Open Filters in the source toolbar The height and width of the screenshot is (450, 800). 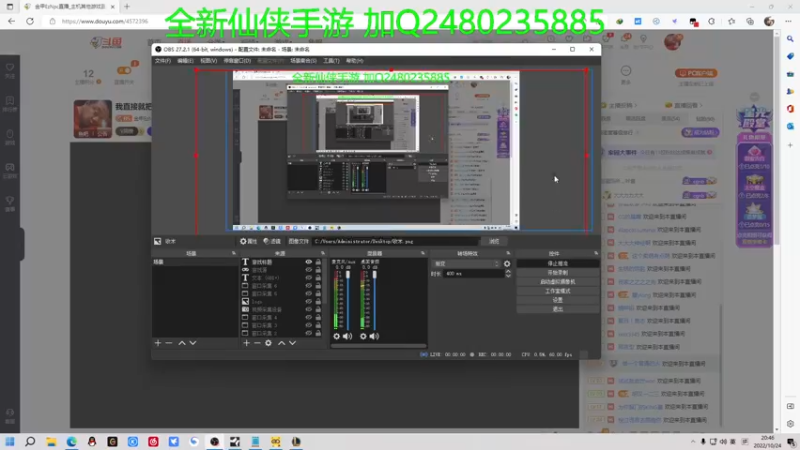click(272, 241)
